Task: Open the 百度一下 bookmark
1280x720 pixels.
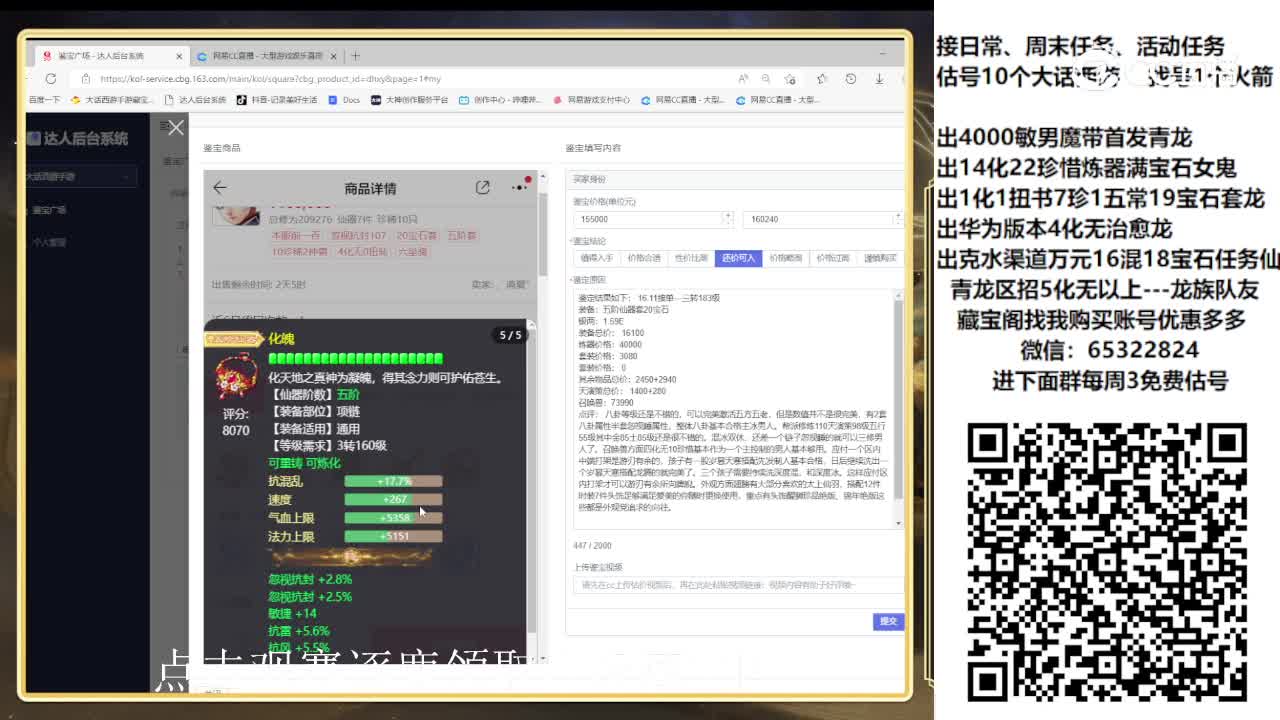Action: click(43, 100)
